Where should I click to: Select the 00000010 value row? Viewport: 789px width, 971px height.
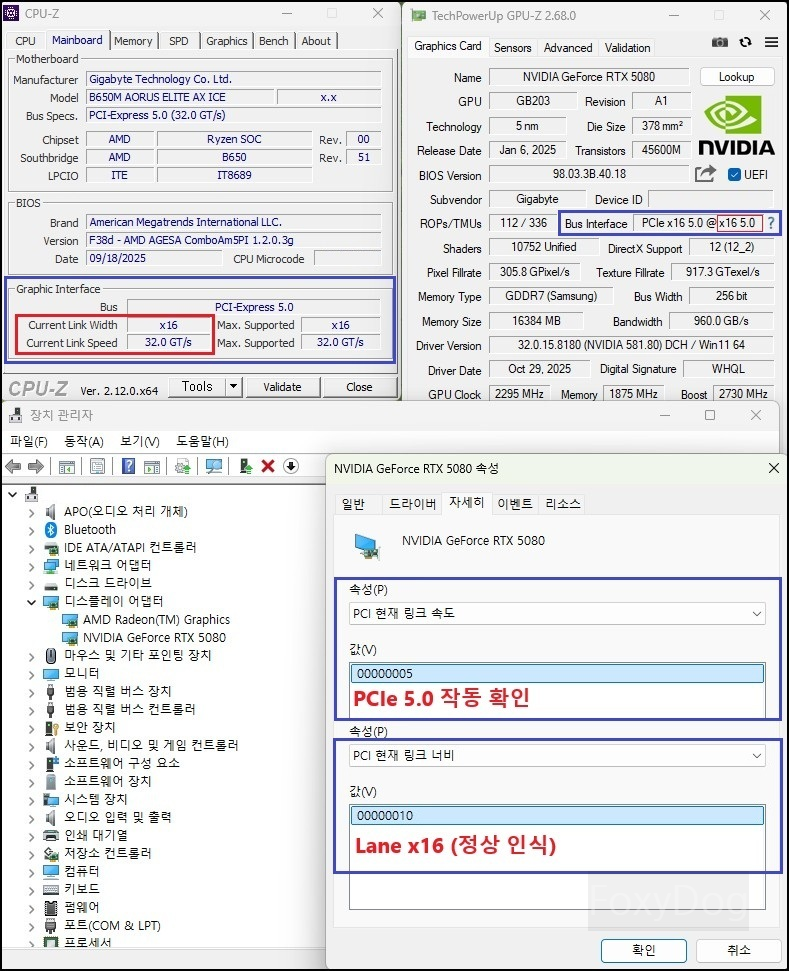557,816
